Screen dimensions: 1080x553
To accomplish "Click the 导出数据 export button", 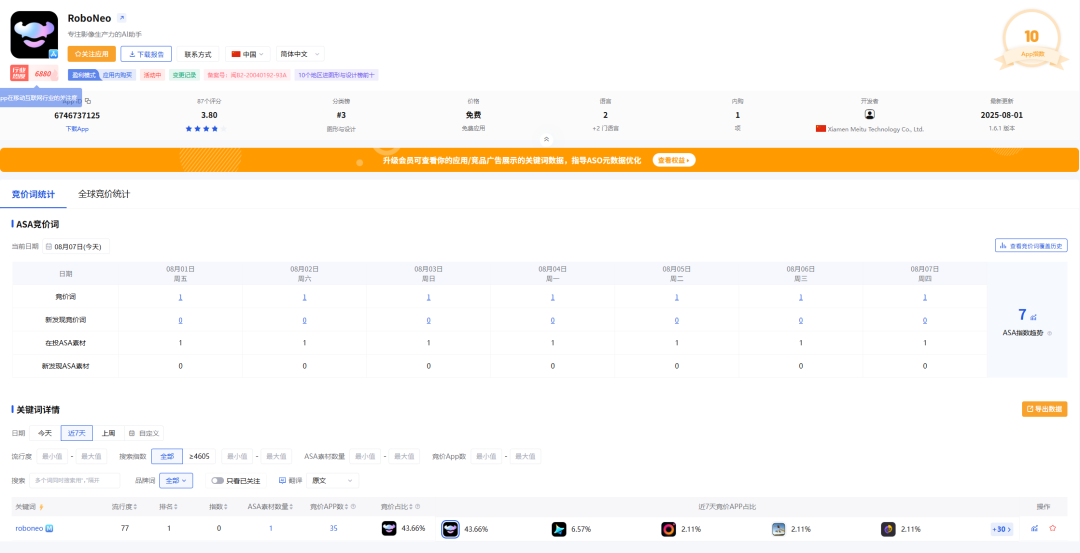I will [x=1044, y=409].
